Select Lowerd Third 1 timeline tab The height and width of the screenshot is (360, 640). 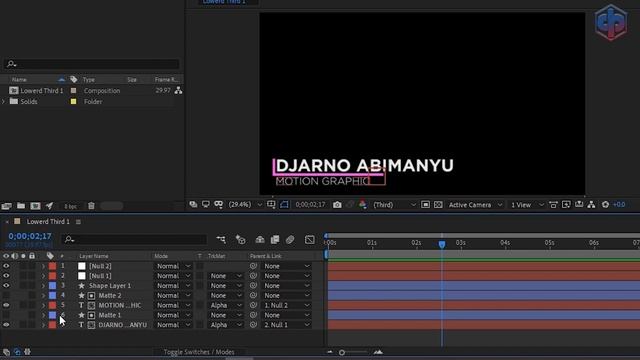click(48, 222)
